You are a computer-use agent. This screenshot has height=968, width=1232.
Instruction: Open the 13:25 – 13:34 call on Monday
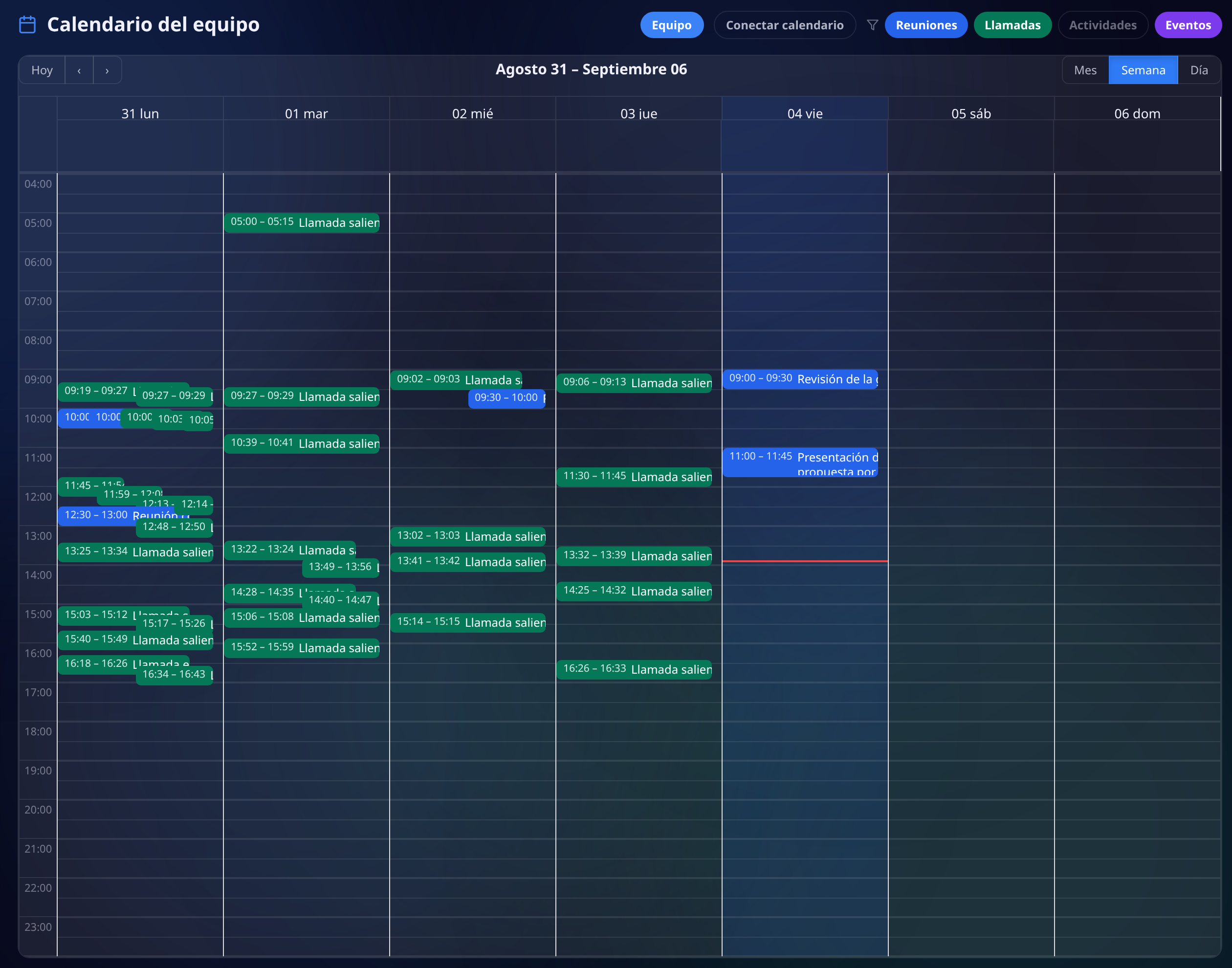coord(135,552)
